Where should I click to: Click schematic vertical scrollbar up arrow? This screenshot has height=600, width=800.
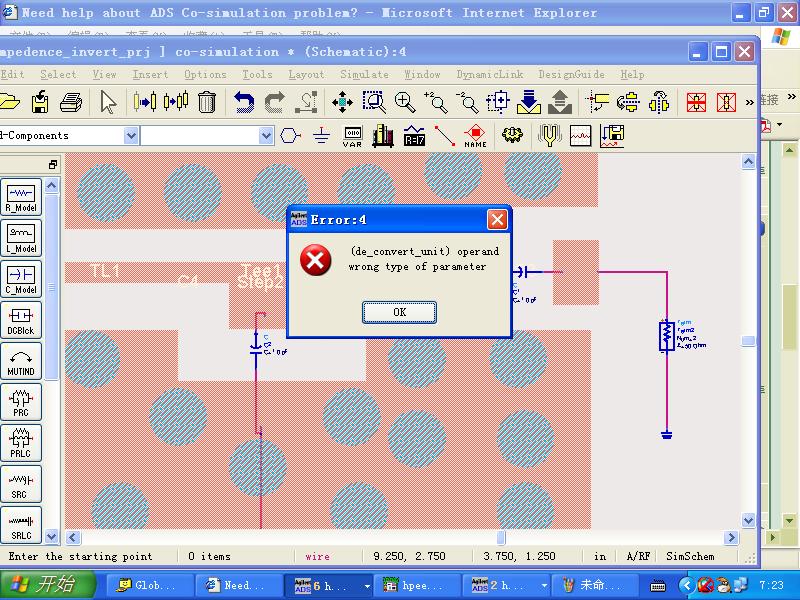pyautogui.click(x=748, y=162)
